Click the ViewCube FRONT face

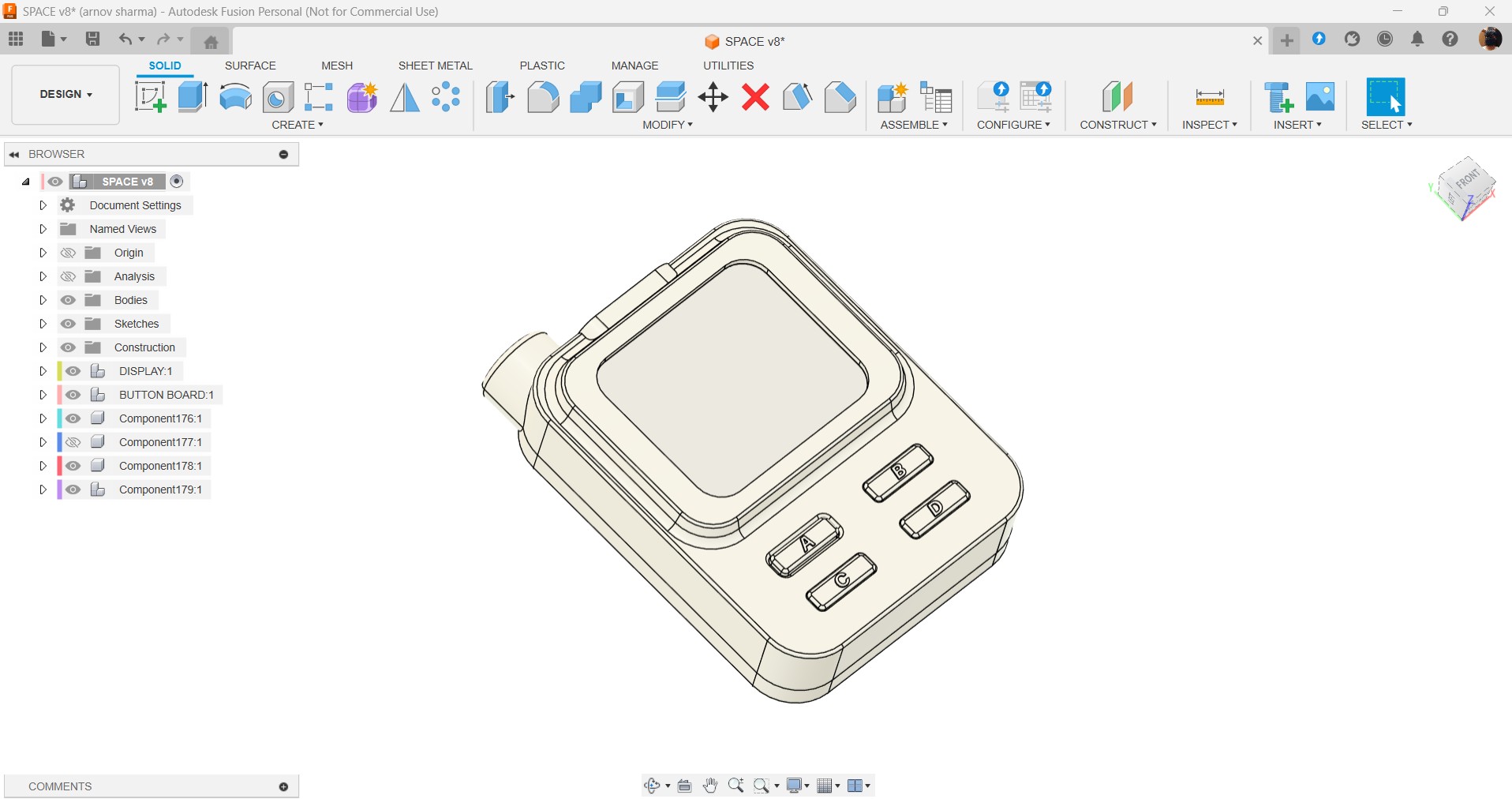pos(1468,181)
